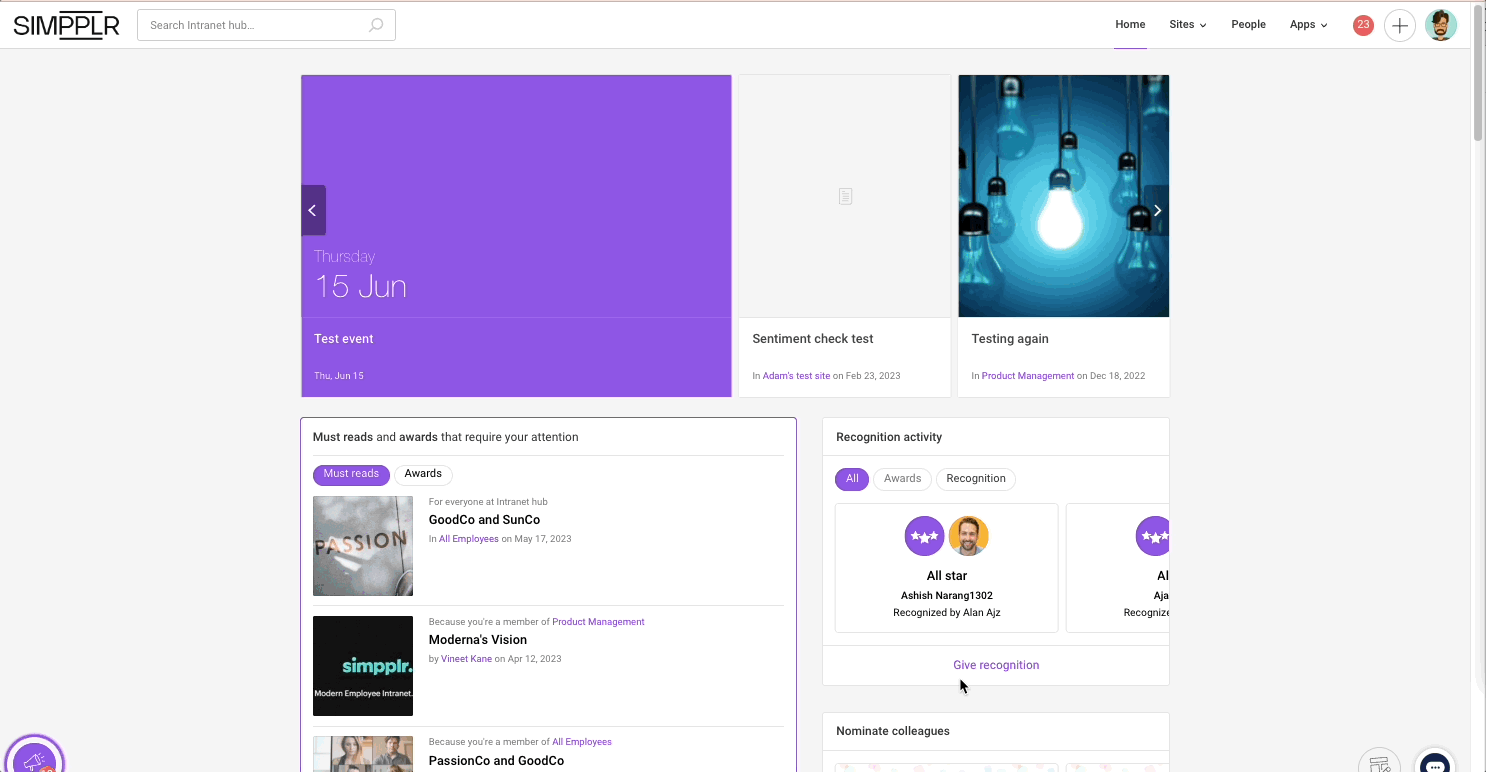Open the Testing again title
Screen dimensions: 1486x772
(x=1010, y=339)
